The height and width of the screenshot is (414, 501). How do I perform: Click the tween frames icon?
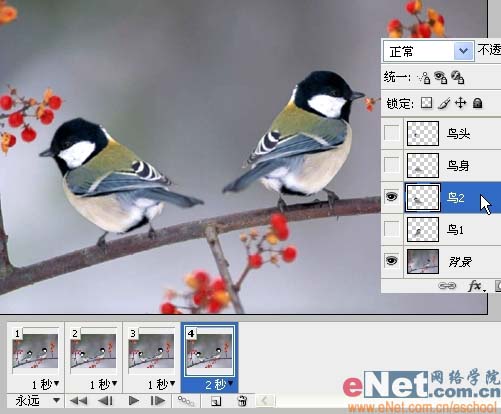tap(186, 400)
